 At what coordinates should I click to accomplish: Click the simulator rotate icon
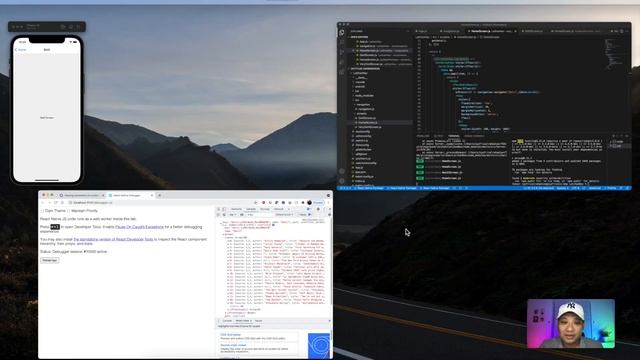pyautogui.click(x=79, y=27)
